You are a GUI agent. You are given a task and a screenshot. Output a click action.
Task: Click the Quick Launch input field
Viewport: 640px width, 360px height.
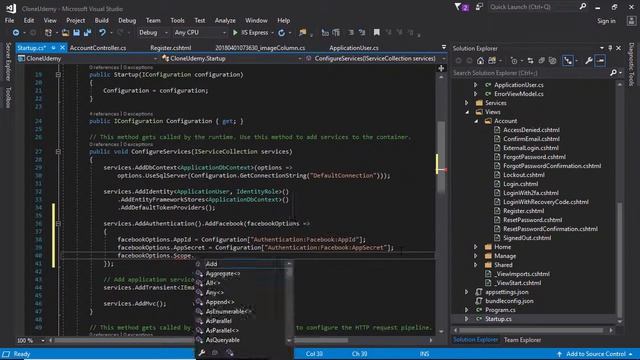point(533,7)
